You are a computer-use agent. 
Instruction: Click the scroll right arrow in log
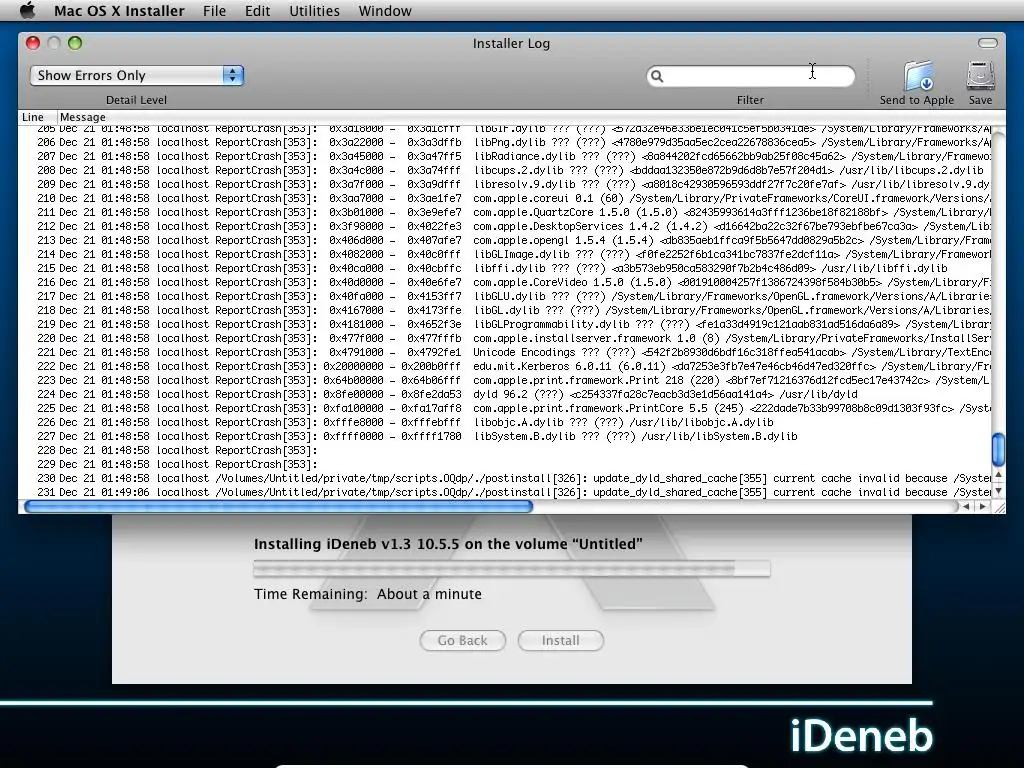(x=982, y=506)
